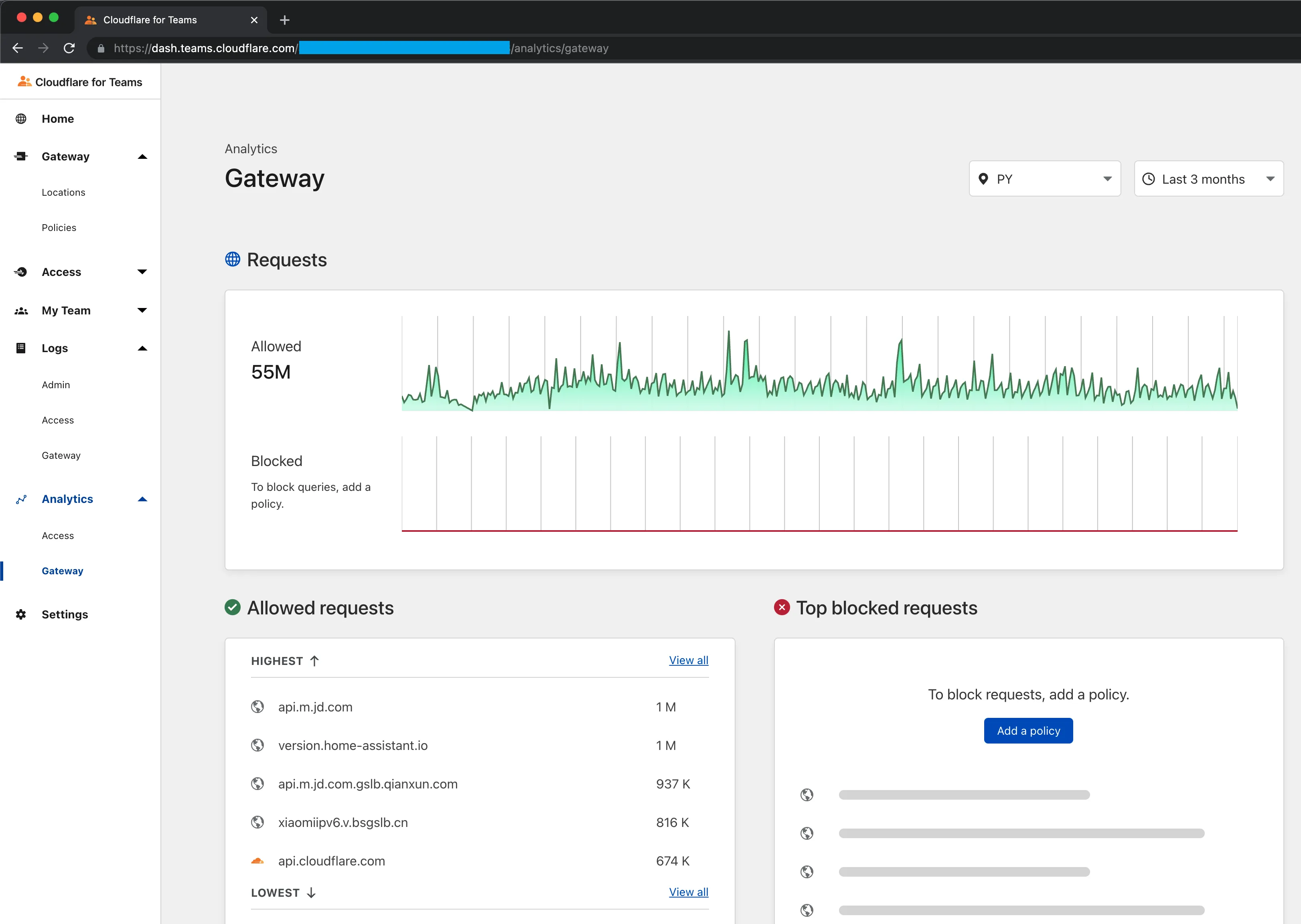Click the green checkmark beside Allowed requests
The image size is (1301, 924).
(233, 607)
